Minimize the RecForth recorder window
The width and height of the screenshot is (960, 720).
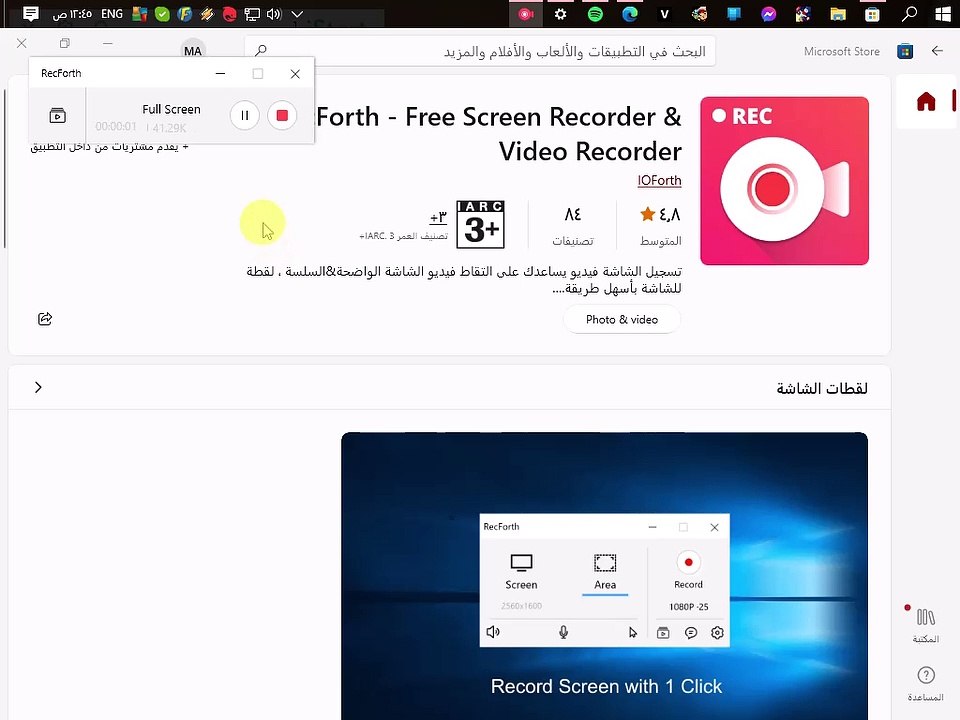[220, 73]
